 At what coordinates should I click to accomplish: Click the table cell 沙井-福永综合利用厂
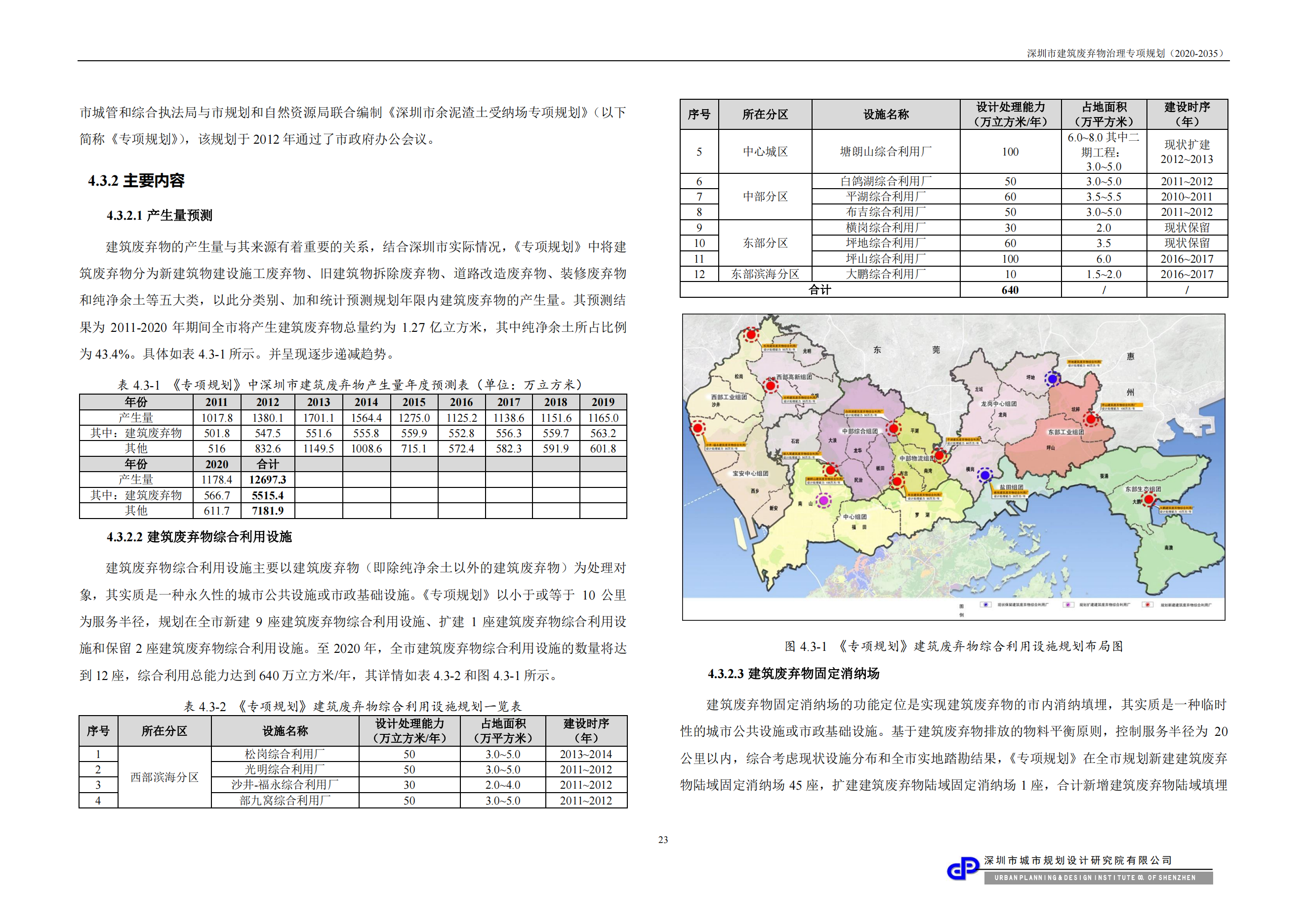[285, 785]
